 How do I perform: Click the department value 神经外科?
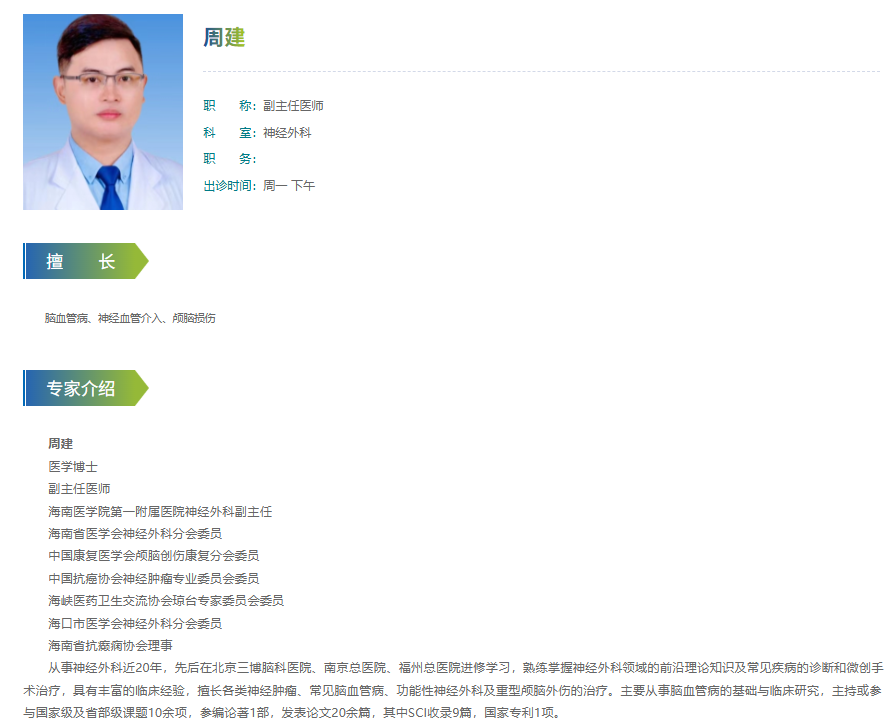pos(287,133)
